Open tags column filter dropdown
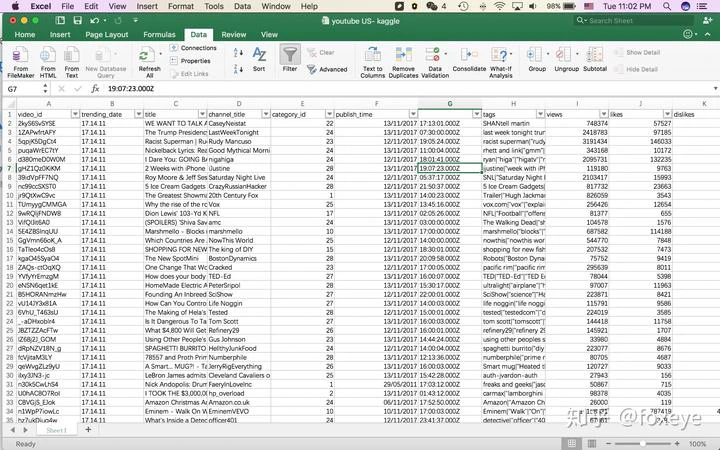This screenshot has width=720, height=450. (540, 114)
